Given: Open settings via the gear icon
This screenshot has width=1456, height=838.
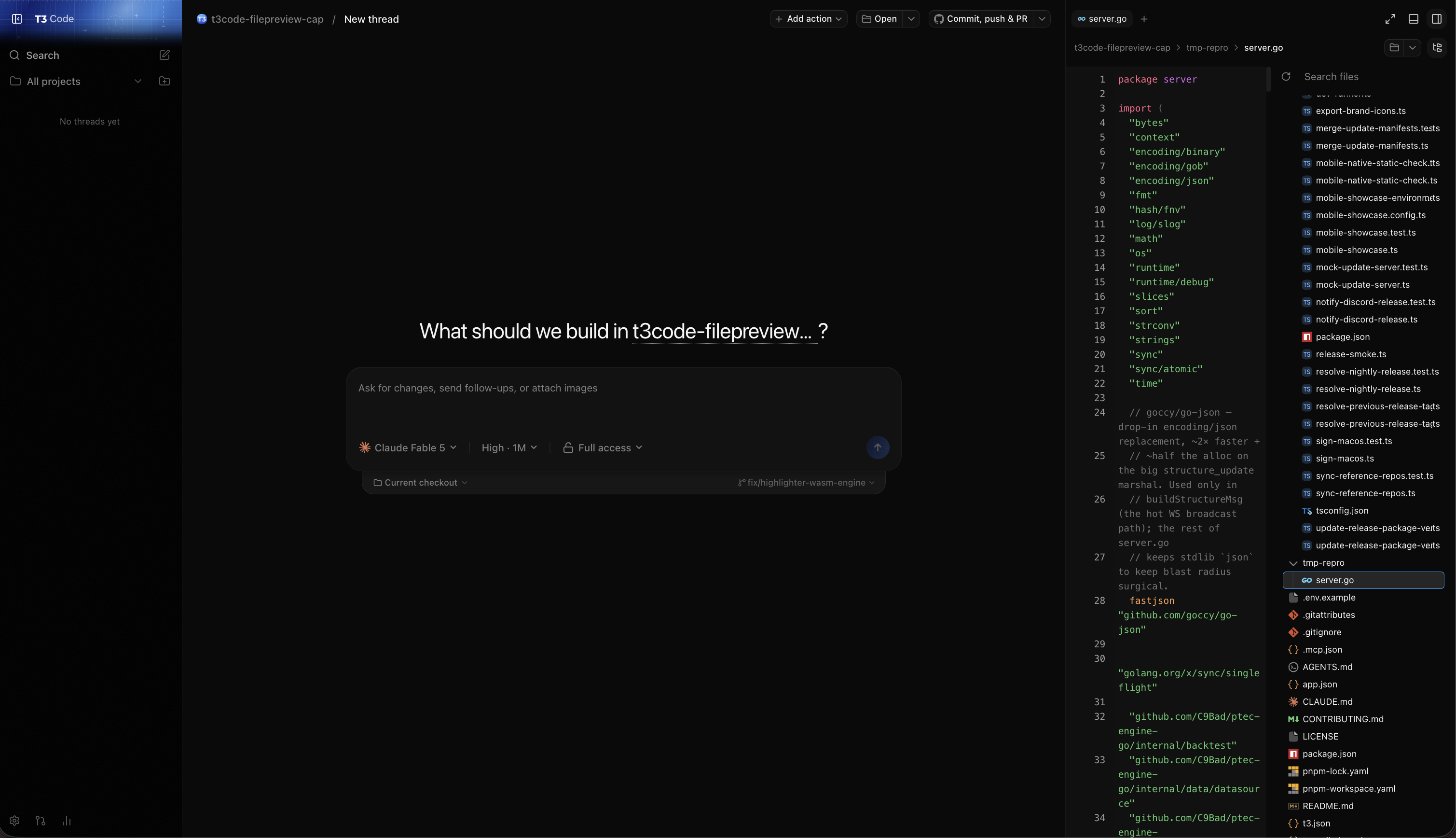Looking at the screenshot, I should click(x=15, y=821).
